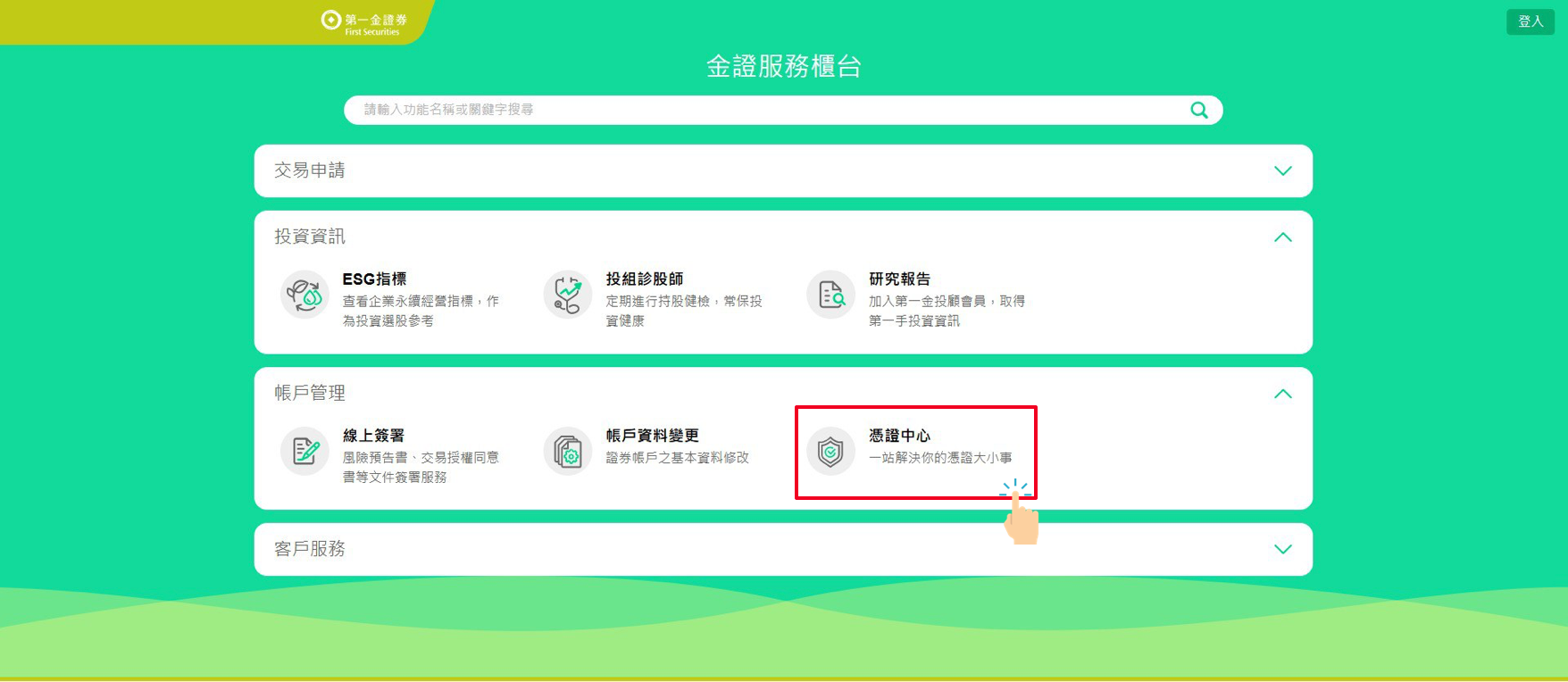Viewport: 1568px width, 682px height.
Task: Click the 客戶服務 section header label
Action: (x=310, y=549)
